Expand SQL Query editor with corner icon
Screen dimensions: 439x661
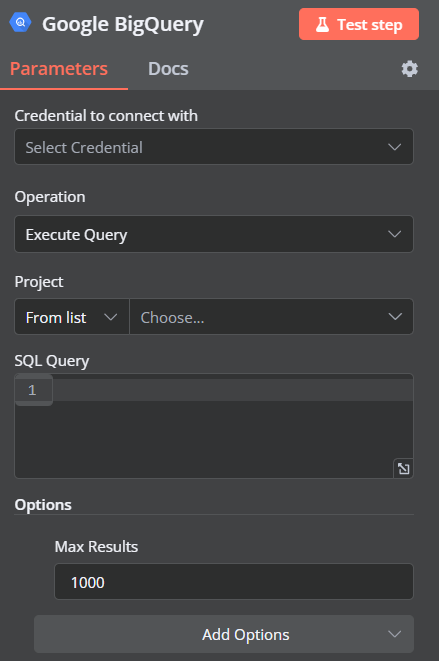[404, 468]
